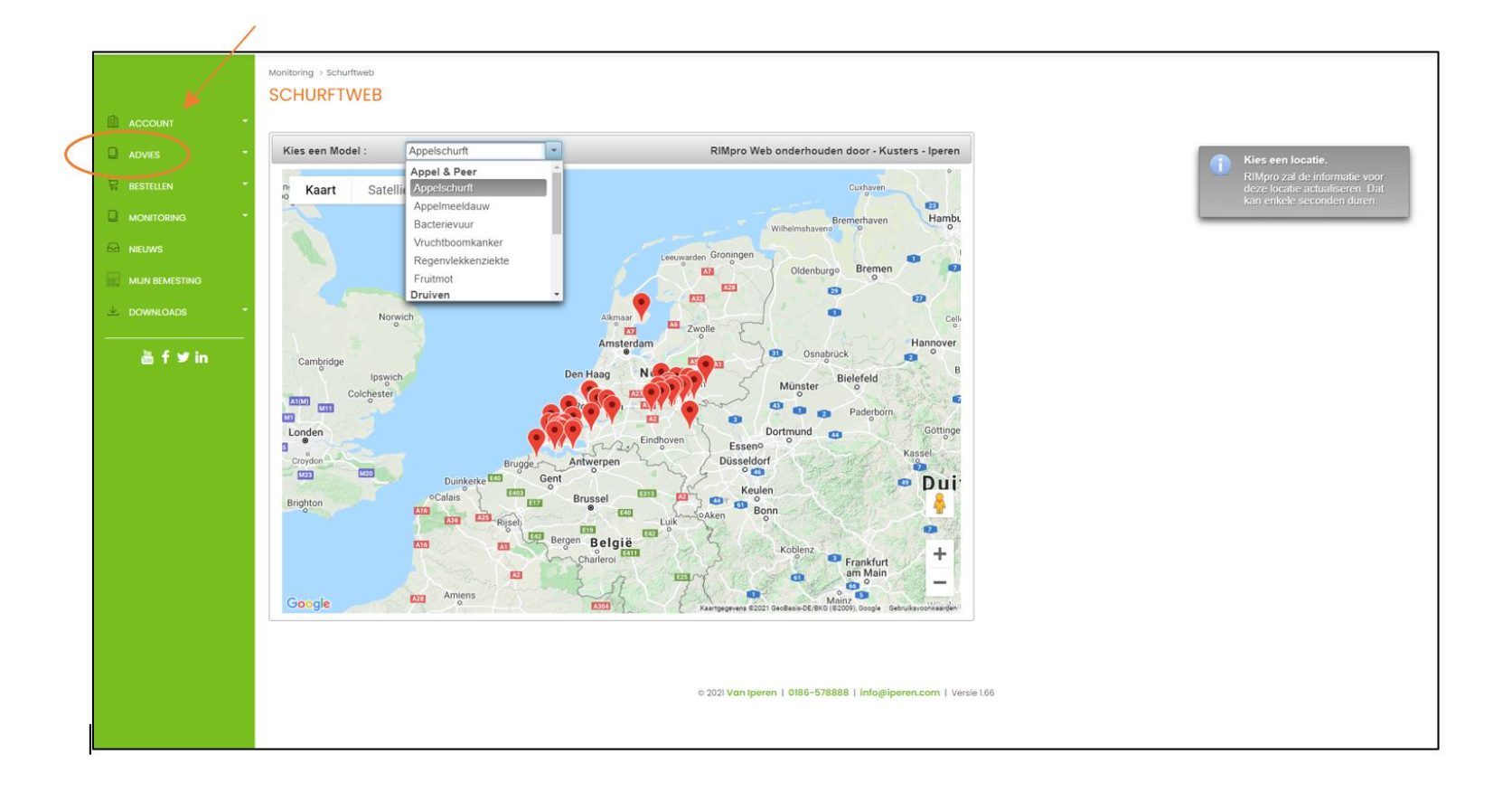This screenshot has width=1512, height=802.
Task: Click the Bestellen shopping cart icon
Action: coord(113,185)
